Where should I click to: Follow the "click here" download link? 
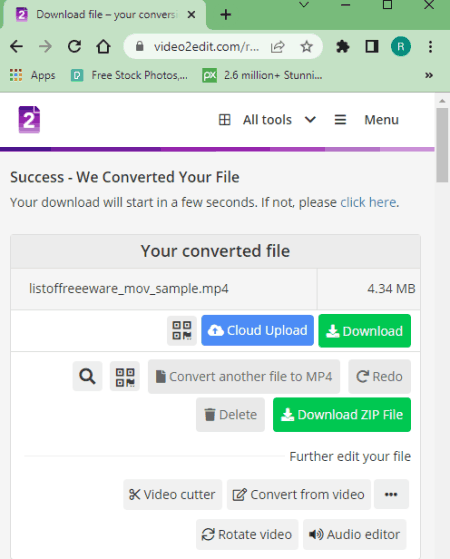click(368, 202)
